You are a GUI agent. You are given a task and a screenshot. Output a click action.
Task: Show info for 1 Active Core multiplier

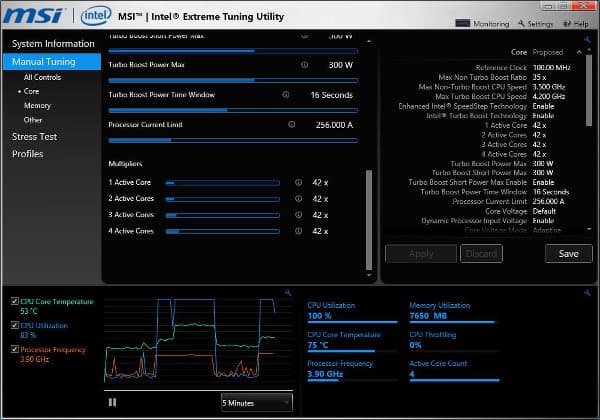pos(298,182)
